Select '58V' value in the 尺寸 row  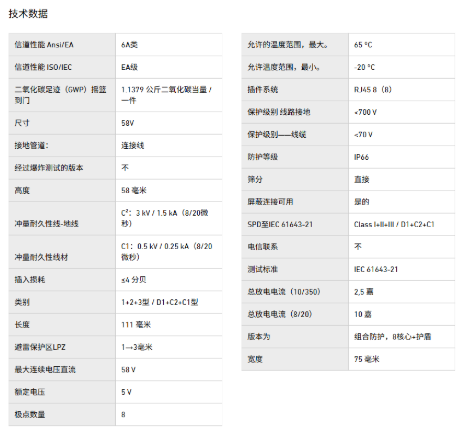(169, 123)
